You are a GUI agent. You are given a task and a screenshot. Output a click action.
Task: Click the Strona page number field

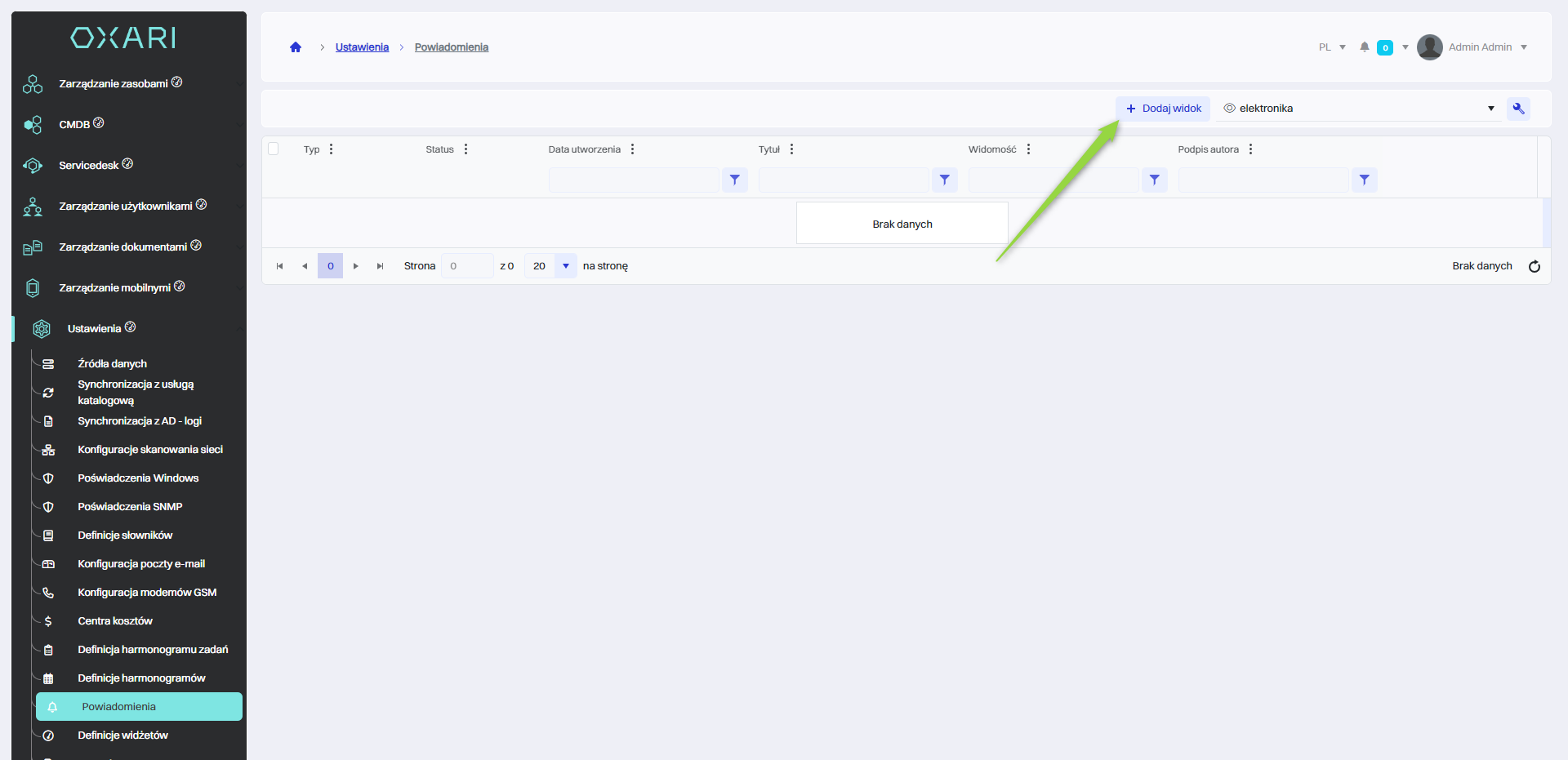[466, 266]
